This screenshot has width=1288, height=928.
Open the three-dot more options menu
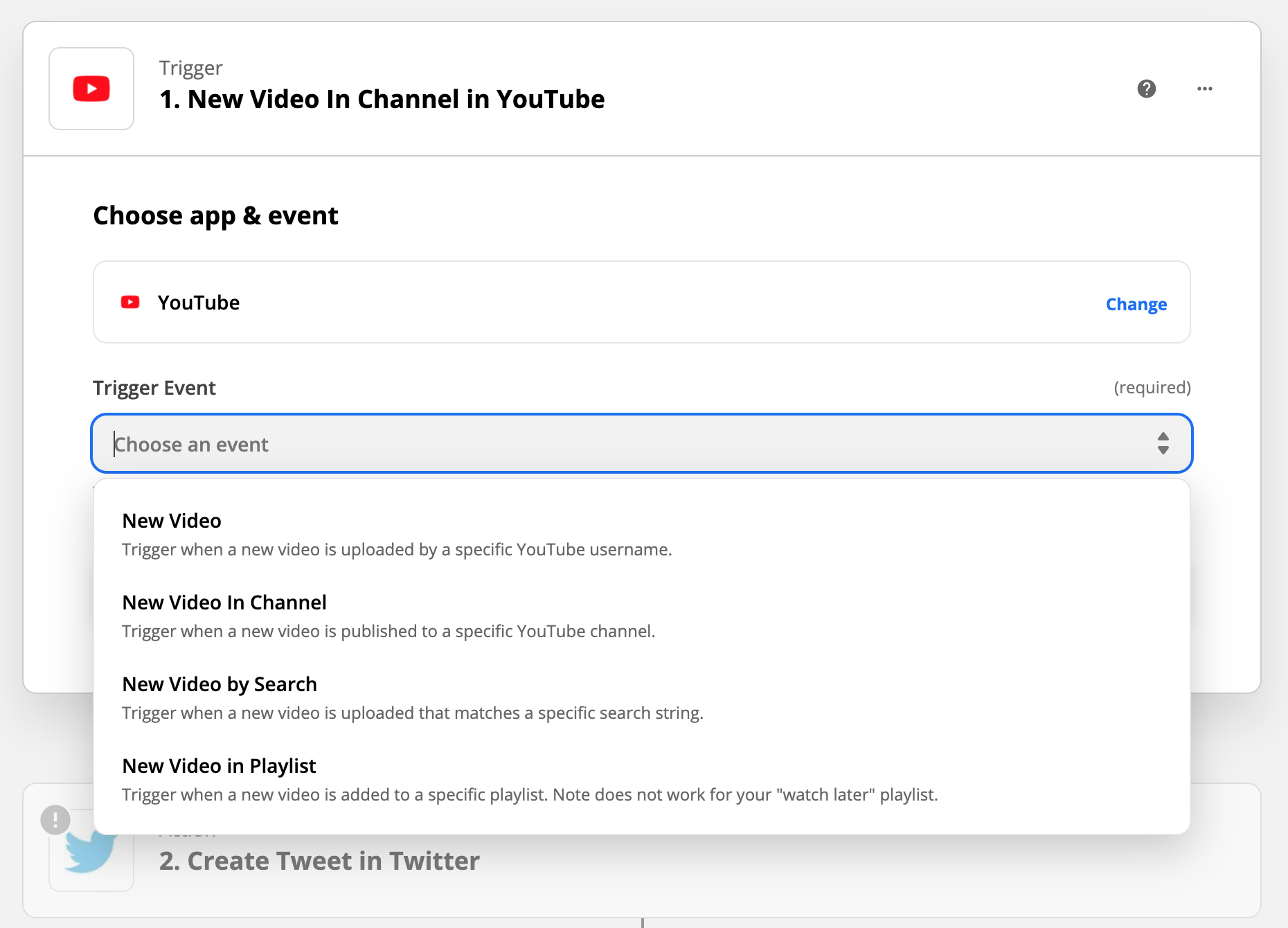[1205, 89]
